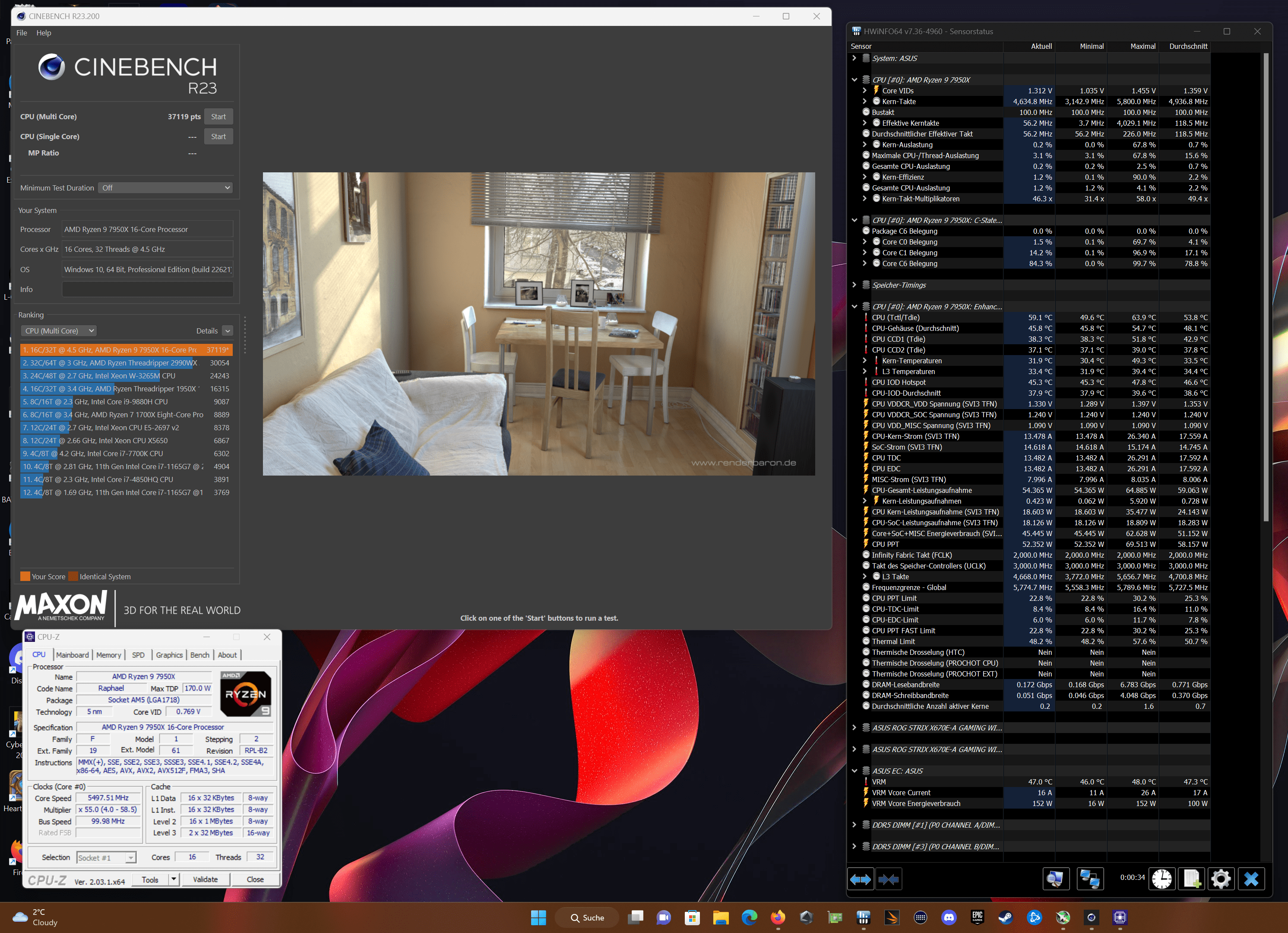
Task: Launch Microsoft Edge from the taskbar
Action: [x=750, y=917]
